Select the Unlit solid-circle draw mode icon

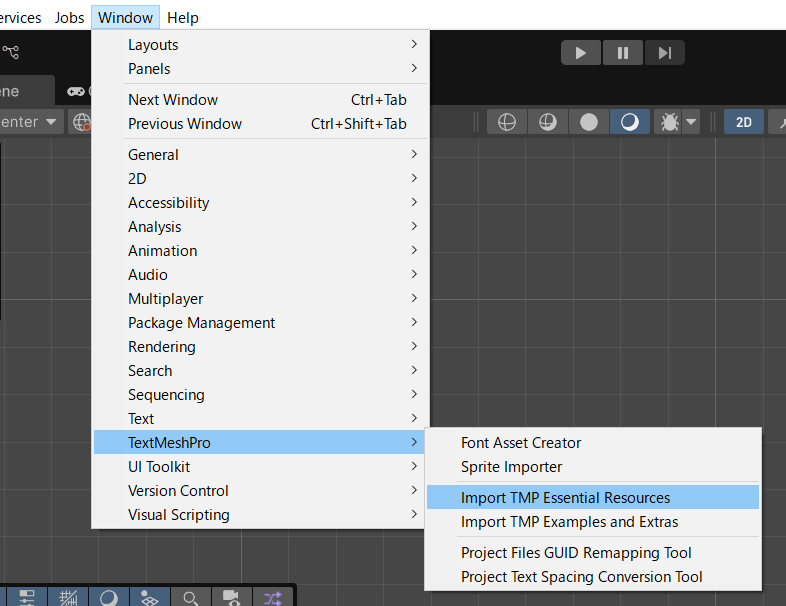[589, 122]
